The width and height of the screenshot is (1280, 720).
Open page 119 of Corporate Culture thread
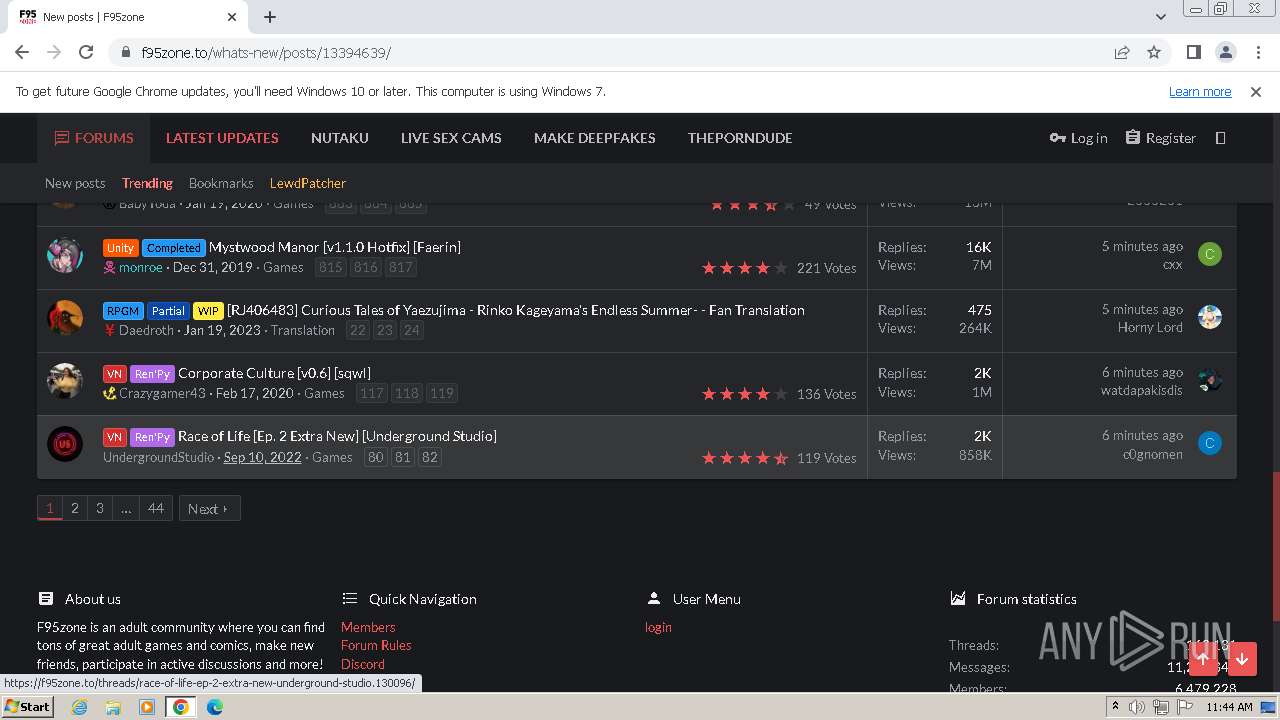click(442, 393)
